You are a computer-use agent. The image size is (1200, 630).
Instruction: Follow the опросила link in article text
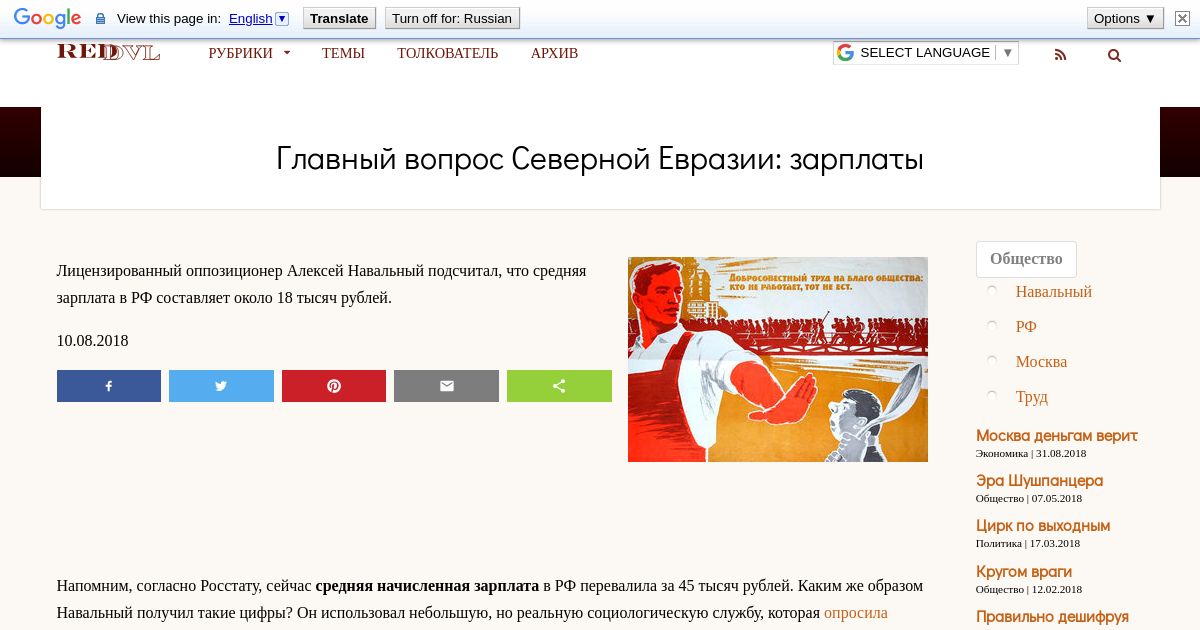pyautogui.click(x=855, y=613)
